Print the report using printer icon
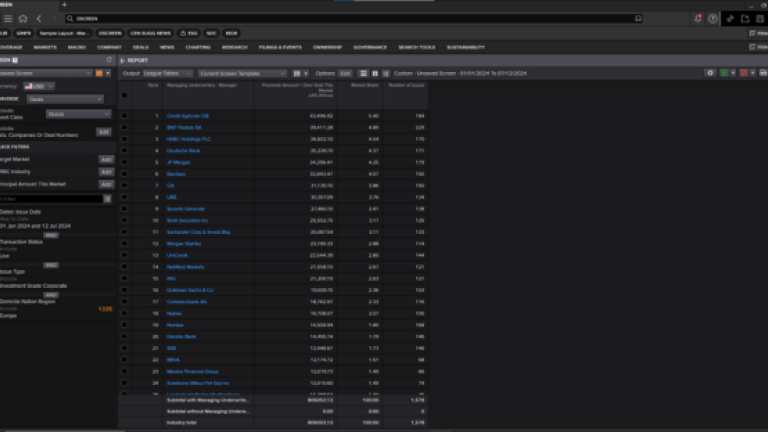 pyautogui.click(x=762, y=73)
